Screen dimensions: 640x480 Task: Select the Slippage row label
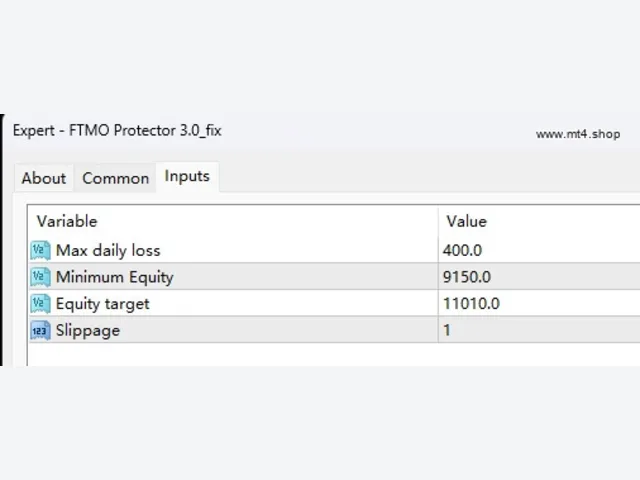(88, 331)
